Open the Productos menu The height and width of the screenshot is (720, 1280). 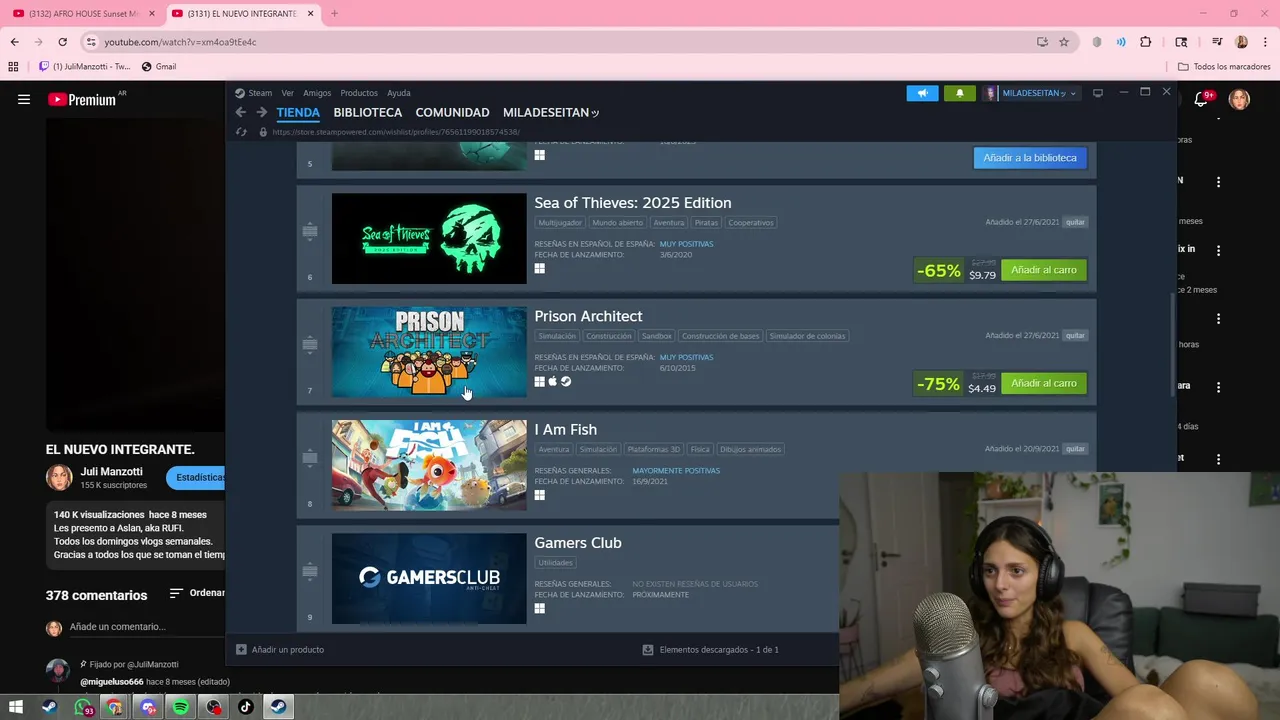coord(359,93)
